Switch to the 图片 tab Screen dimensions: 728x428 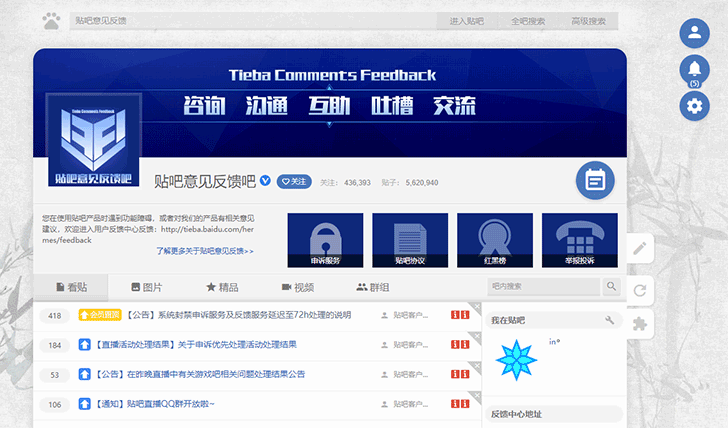[x=146, y=287]
